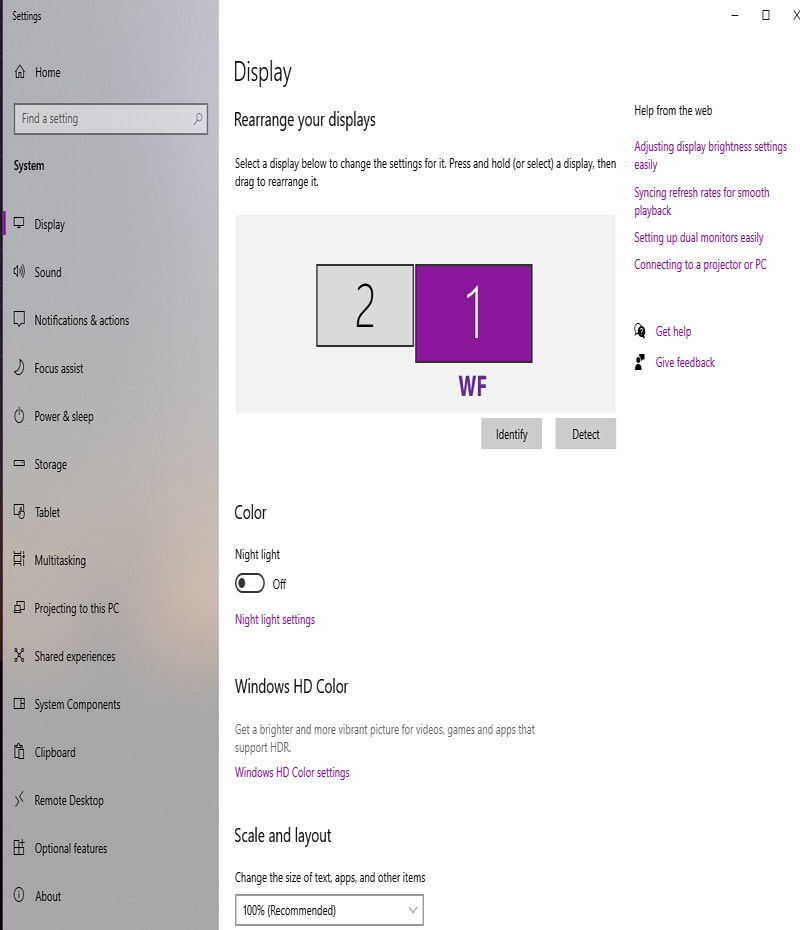
Task: Click the Notifications & actions icon
Action: (x=20, y=320)
